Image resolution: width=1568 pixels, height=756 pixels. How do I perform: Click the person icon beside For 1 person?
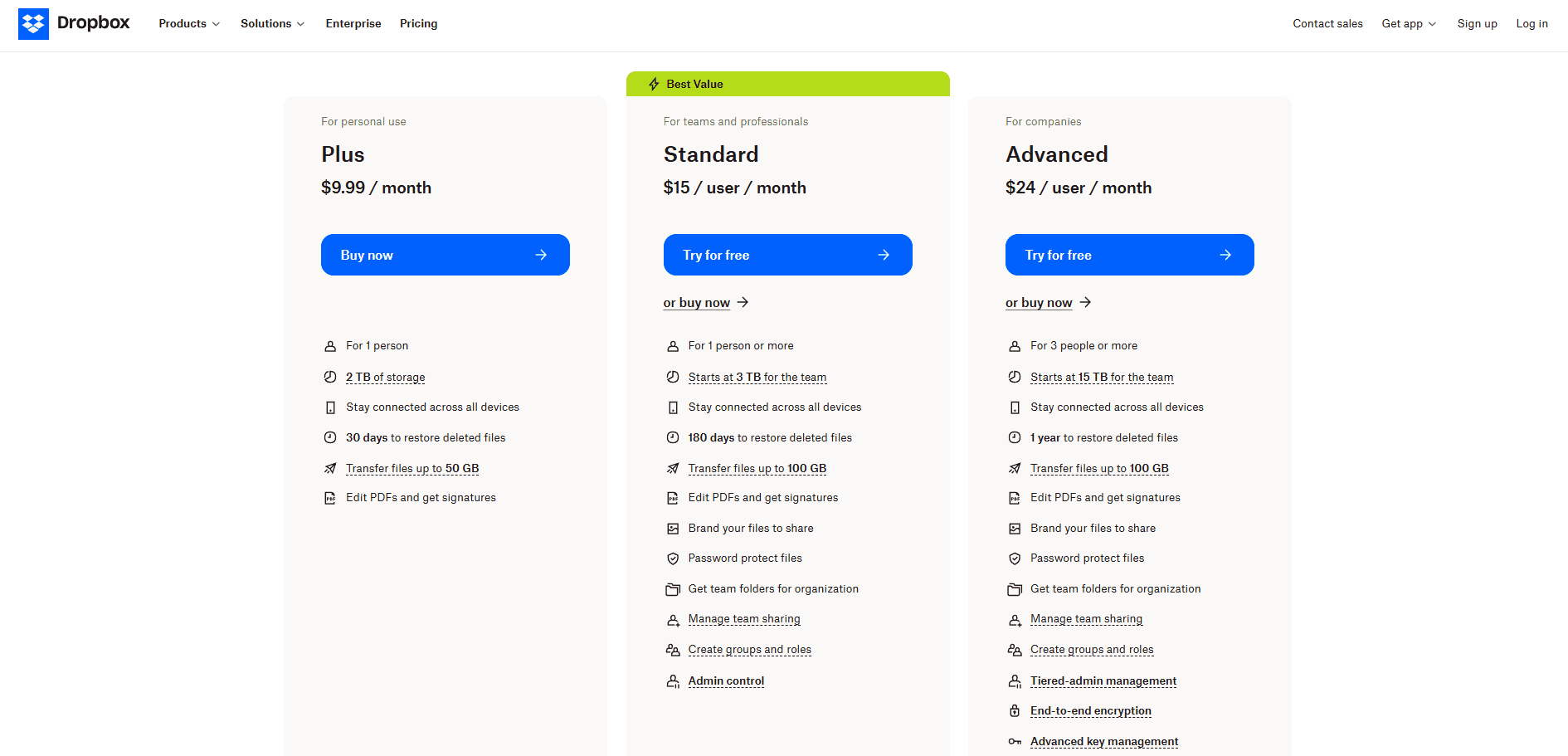click(330, 345)
